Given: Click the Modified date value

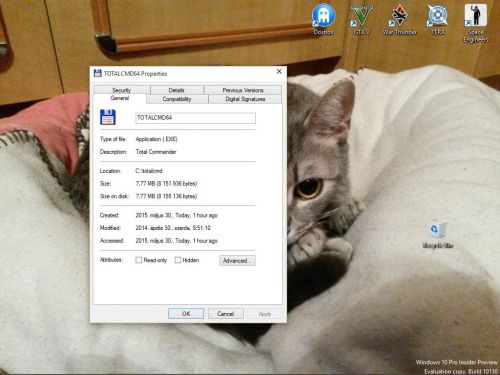Looking at the screenshot, I should (x=173, y=228).
